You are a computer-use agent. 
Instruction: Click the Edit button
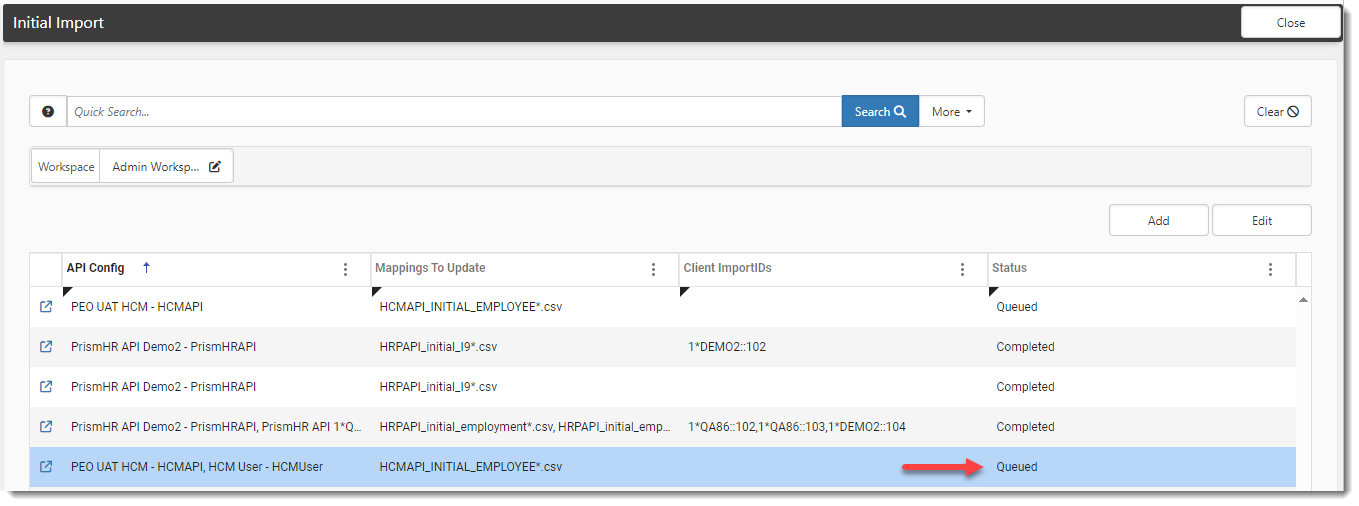pos(1261,221)
